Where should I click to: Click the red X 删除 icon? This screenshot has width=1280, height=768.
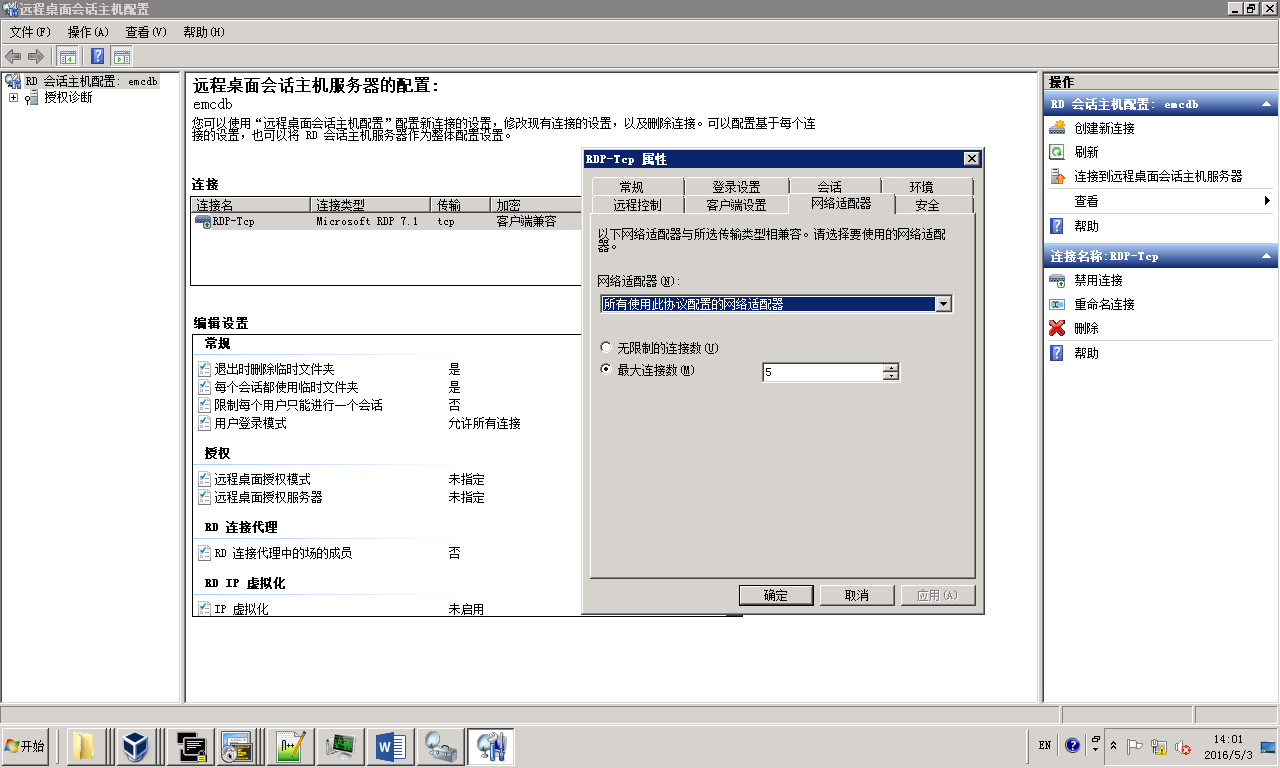coord(1057,328)
